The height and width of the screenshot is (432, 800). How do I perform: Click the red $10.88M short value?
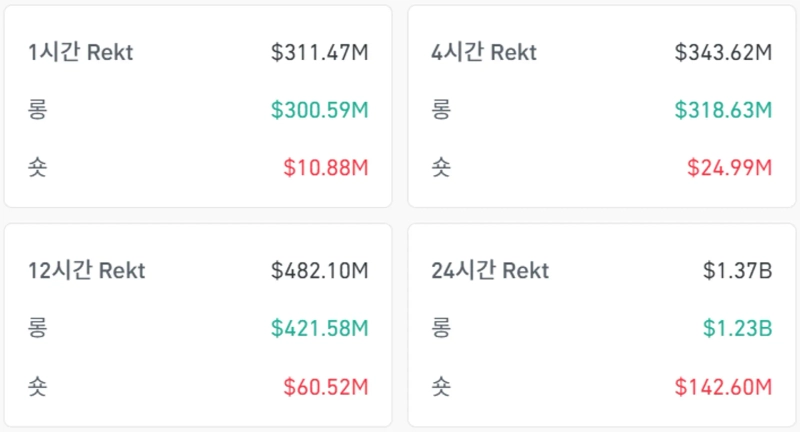(x=326, y=167)
